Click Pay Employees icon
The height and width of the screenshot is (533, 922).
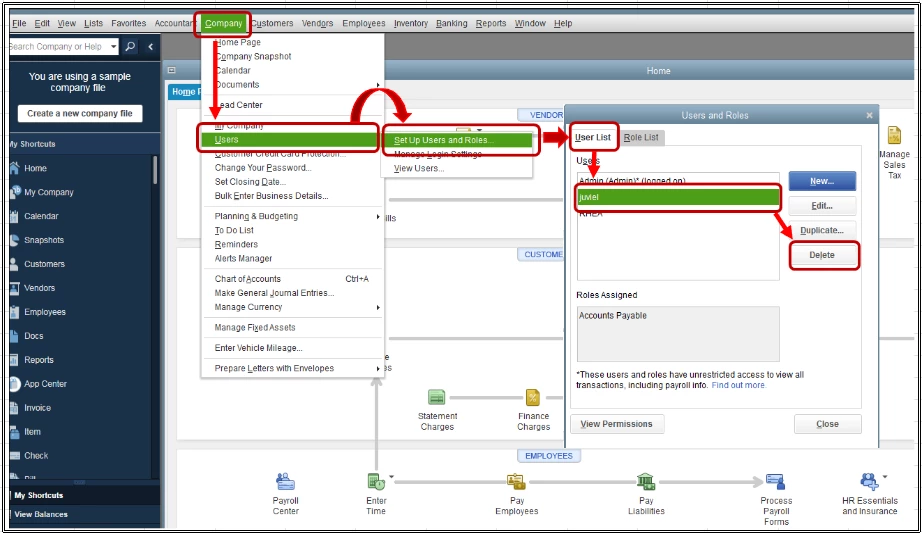click(516, 482)
